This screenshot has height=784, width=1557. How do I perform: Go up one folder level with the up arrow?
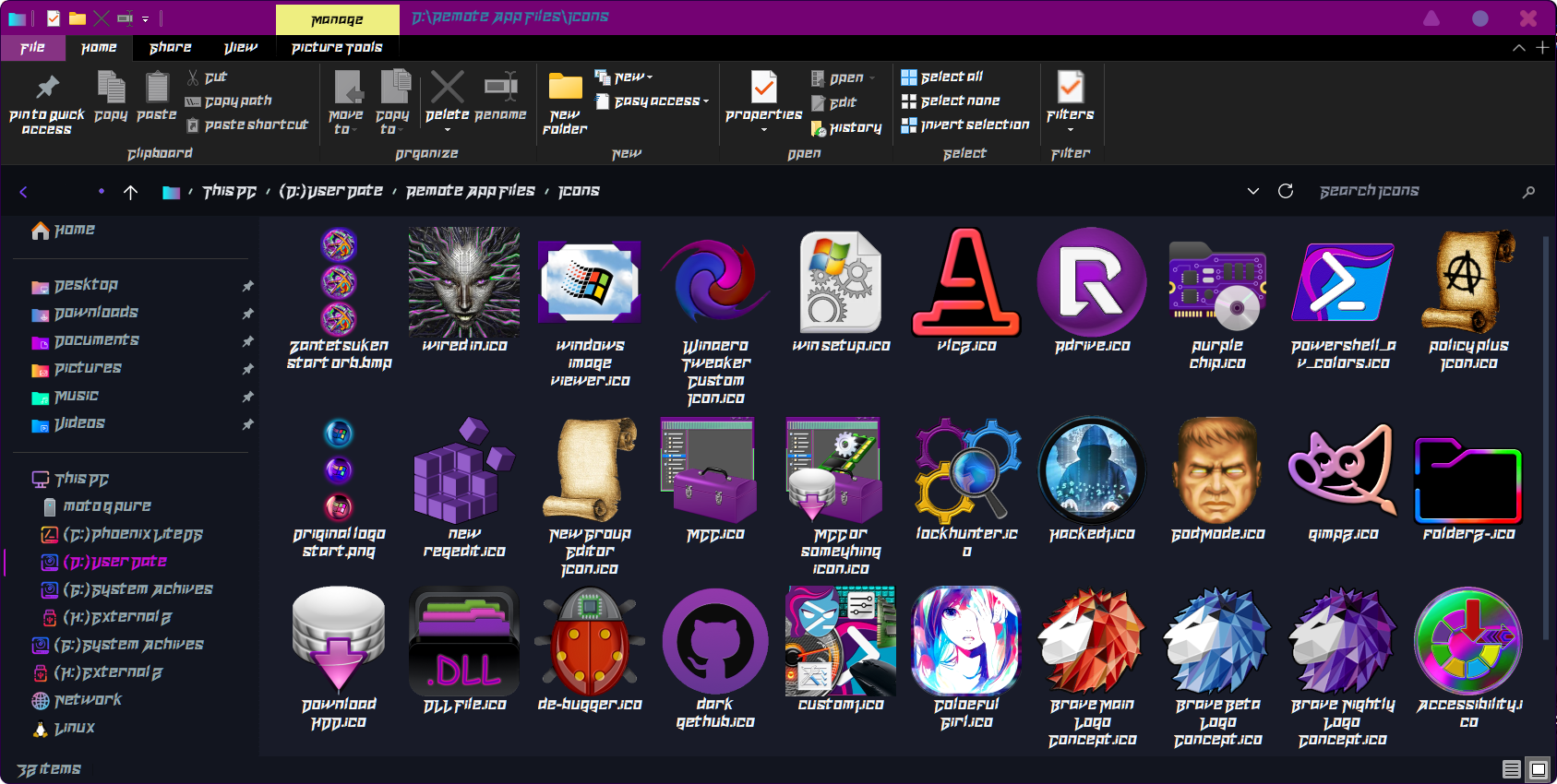130,192
